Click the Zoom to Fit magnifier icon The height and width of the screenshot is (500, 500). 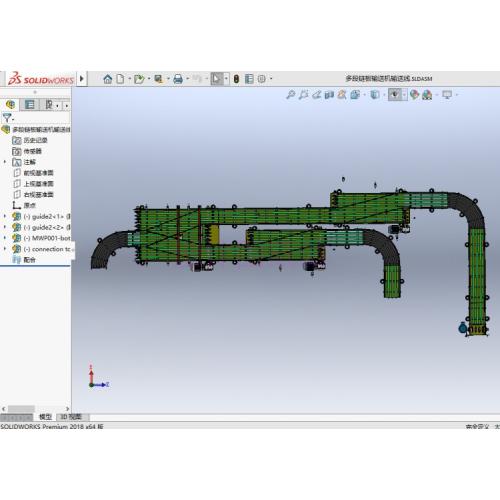click(x=290, y=95)
